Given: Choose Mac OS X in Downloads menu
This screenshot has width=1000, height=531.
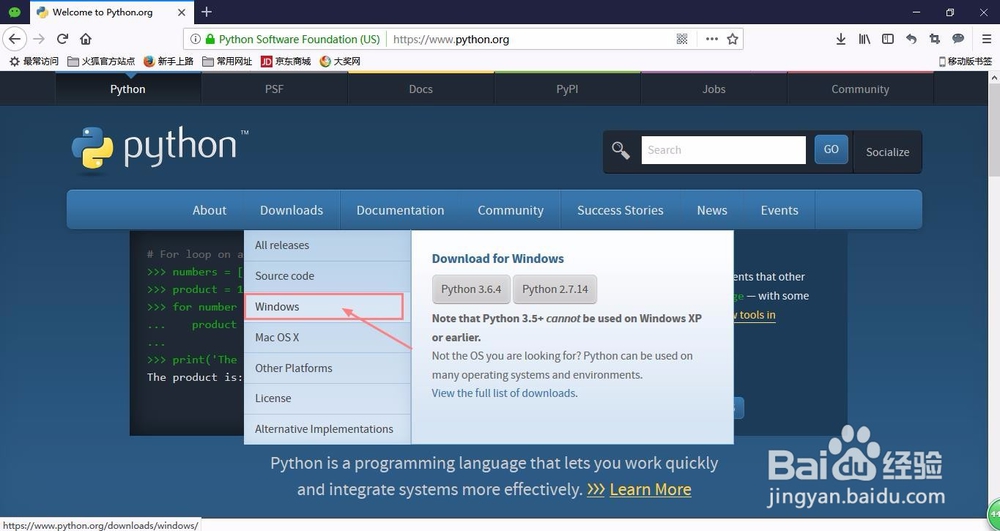Looking at the screenshot, I should (x=327, y=337).
